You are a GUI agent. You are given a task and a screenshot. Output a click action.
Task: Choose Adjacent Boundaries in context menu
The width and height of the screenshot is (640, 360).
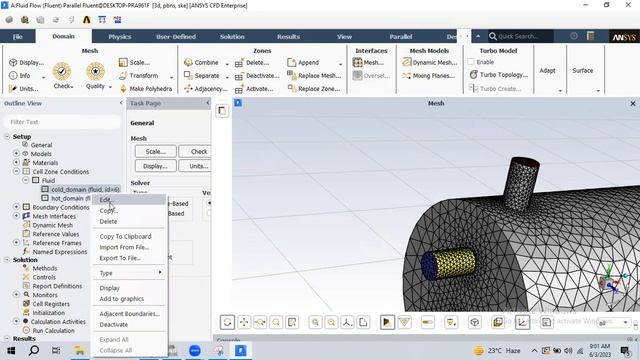click(129, 314)
